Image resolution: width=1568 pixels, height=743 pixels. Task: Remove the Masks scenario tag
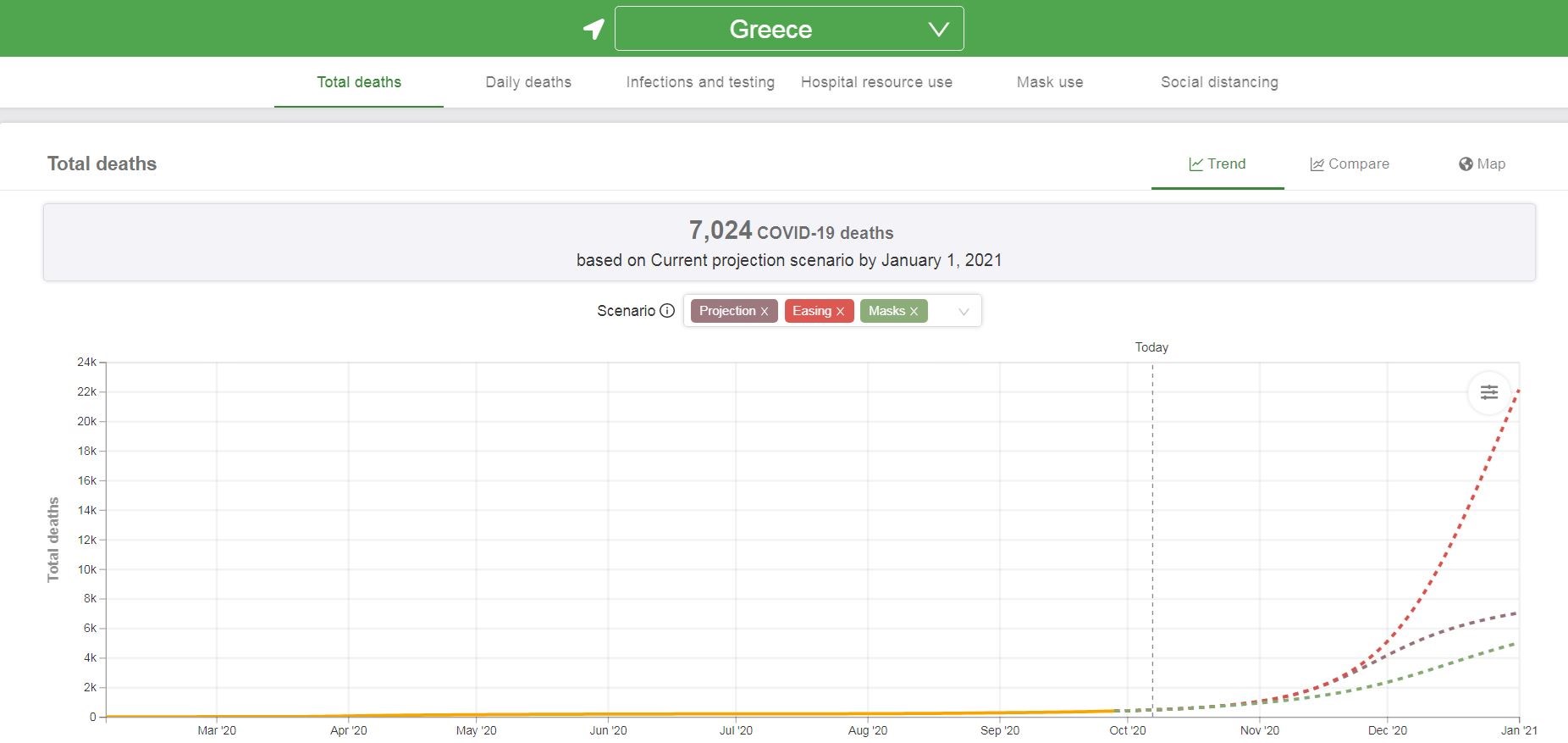[x=914, y=312]
